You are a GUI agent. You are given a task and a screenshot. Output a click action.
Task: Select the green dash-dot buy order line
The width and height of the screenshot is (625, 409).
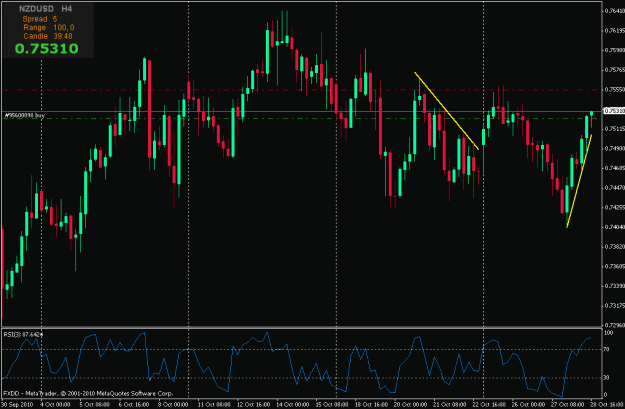(301, 118)
